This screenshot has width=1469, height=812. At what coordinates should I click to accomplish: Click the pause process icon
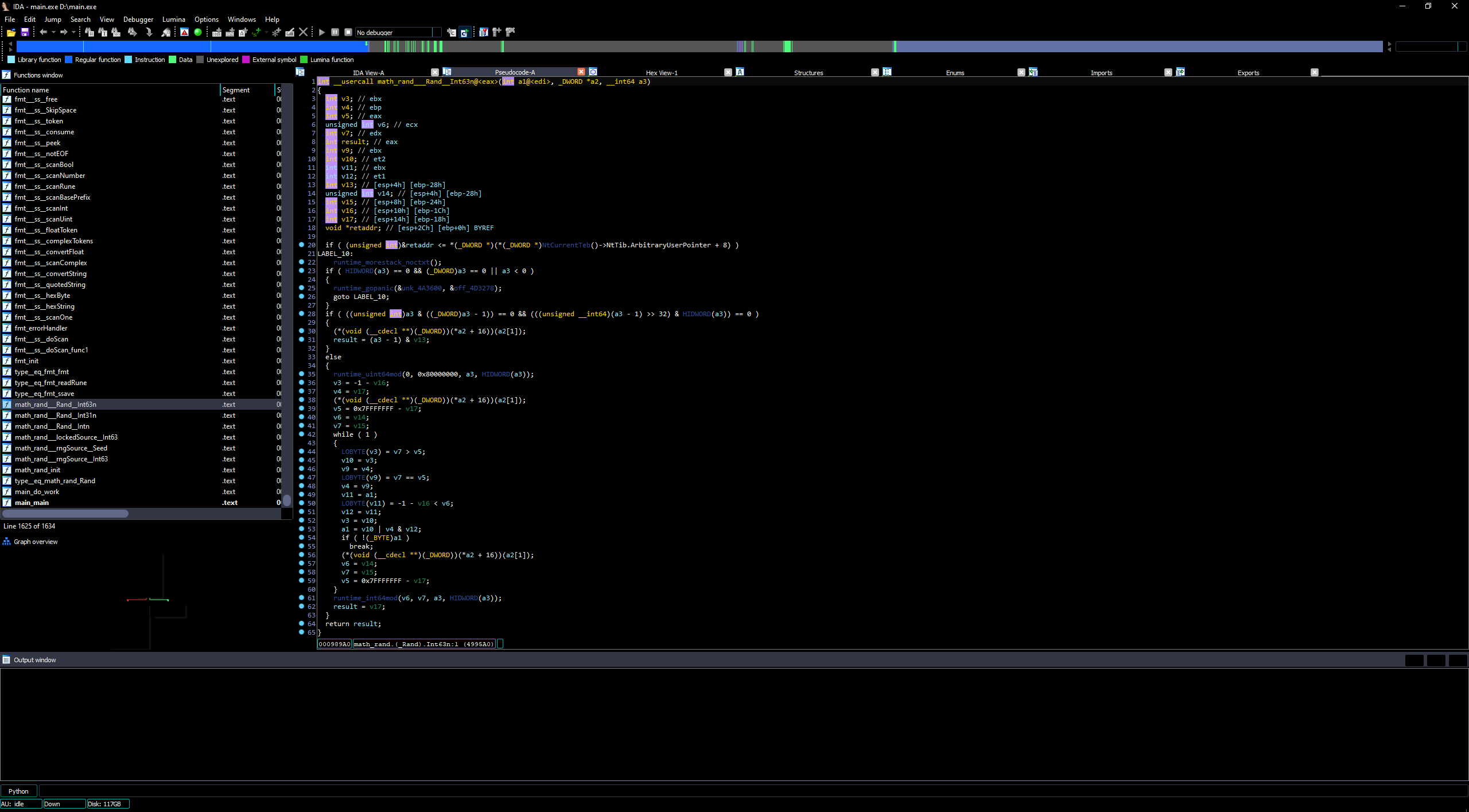335,32
